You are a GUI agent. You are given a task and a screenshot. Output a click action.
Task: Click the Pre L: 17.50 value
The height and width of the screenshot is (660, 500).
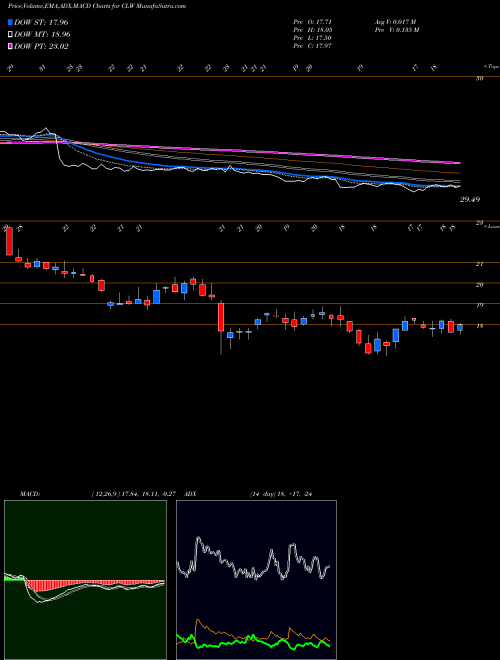(313, 38)
